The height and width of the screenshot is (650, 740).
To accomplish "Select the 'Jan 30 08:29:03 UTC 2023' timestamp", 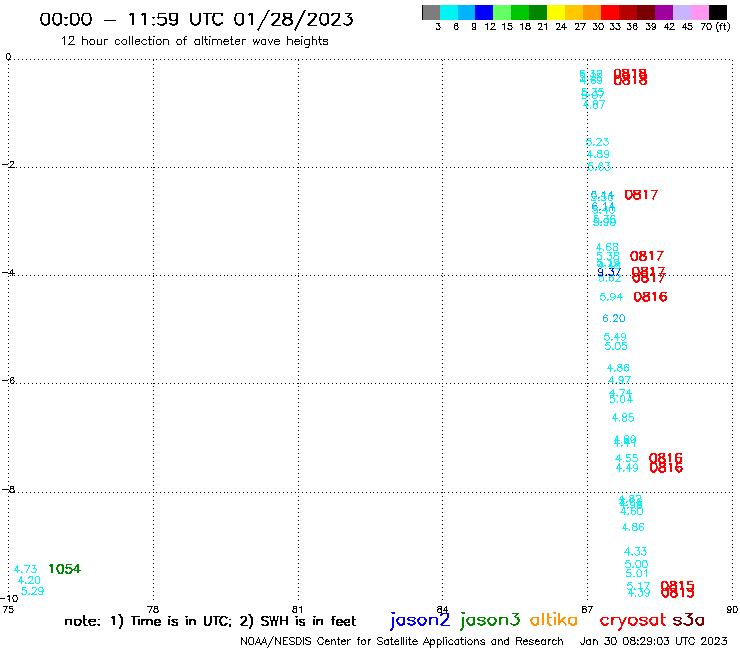I will 653,641.
